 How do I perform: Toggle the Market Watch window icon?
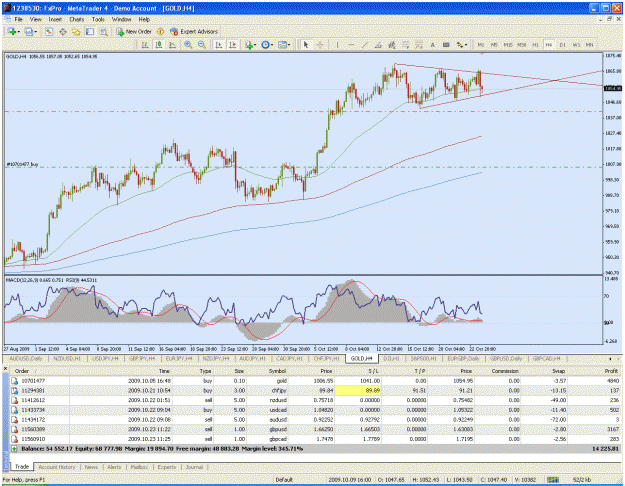click(49, 31)
